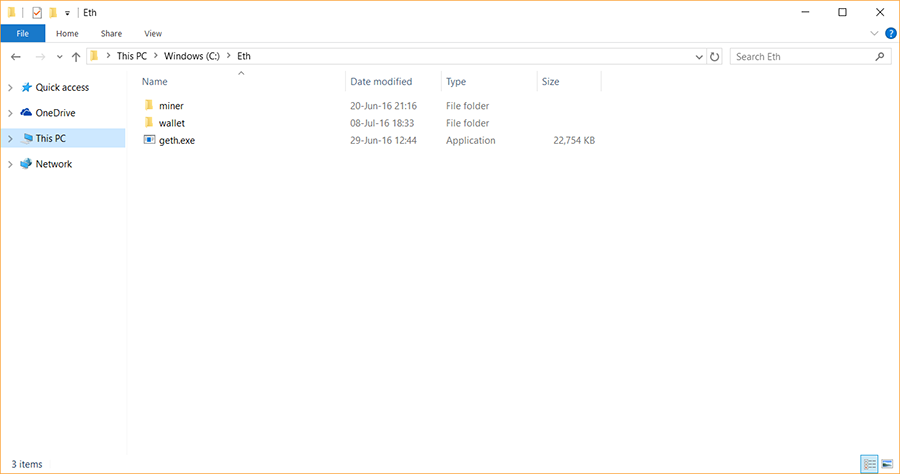
Task: Select the miner folder icon
Action: (x=149, y=105)
